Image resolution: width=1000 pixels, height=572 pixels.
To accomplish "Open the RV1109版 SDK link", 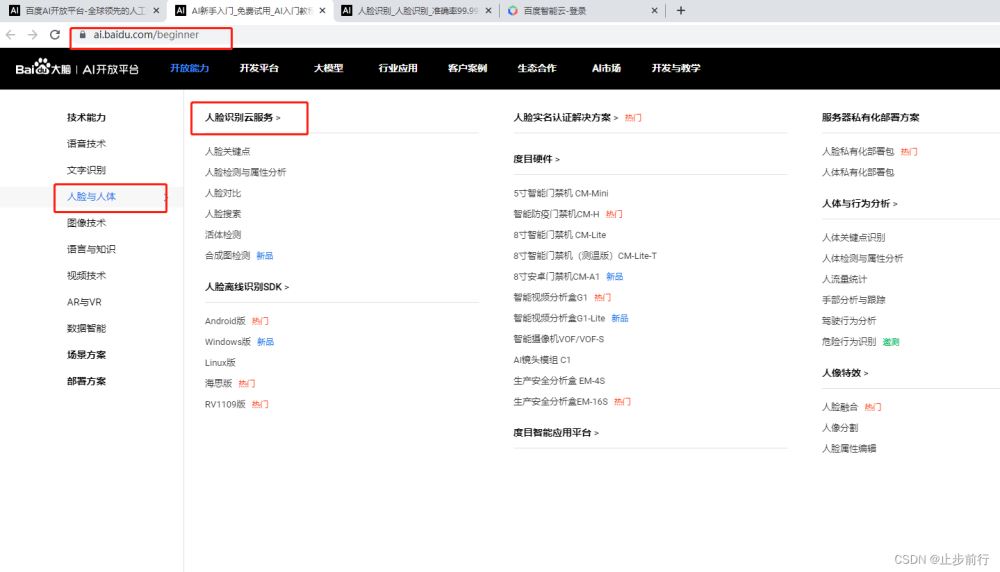I will click(x=225, y=404).
